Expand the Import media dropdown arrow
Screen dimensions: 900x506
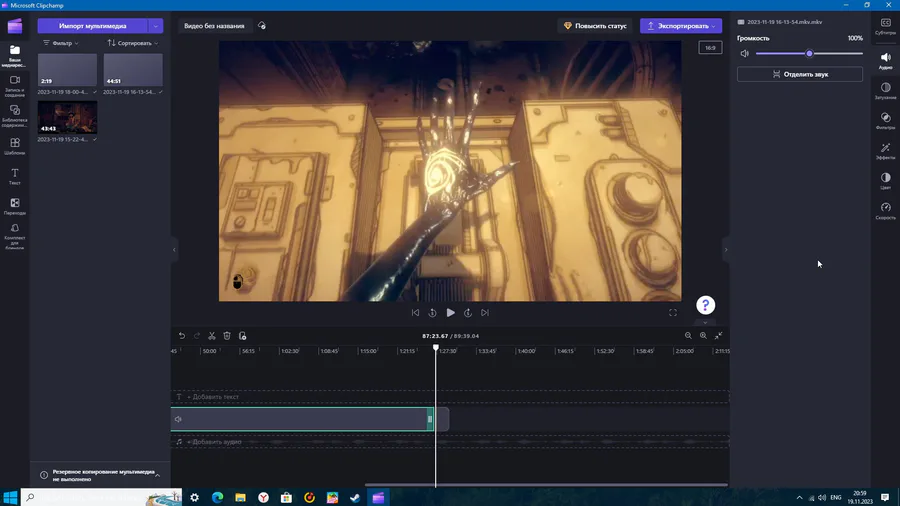point(156,26)
